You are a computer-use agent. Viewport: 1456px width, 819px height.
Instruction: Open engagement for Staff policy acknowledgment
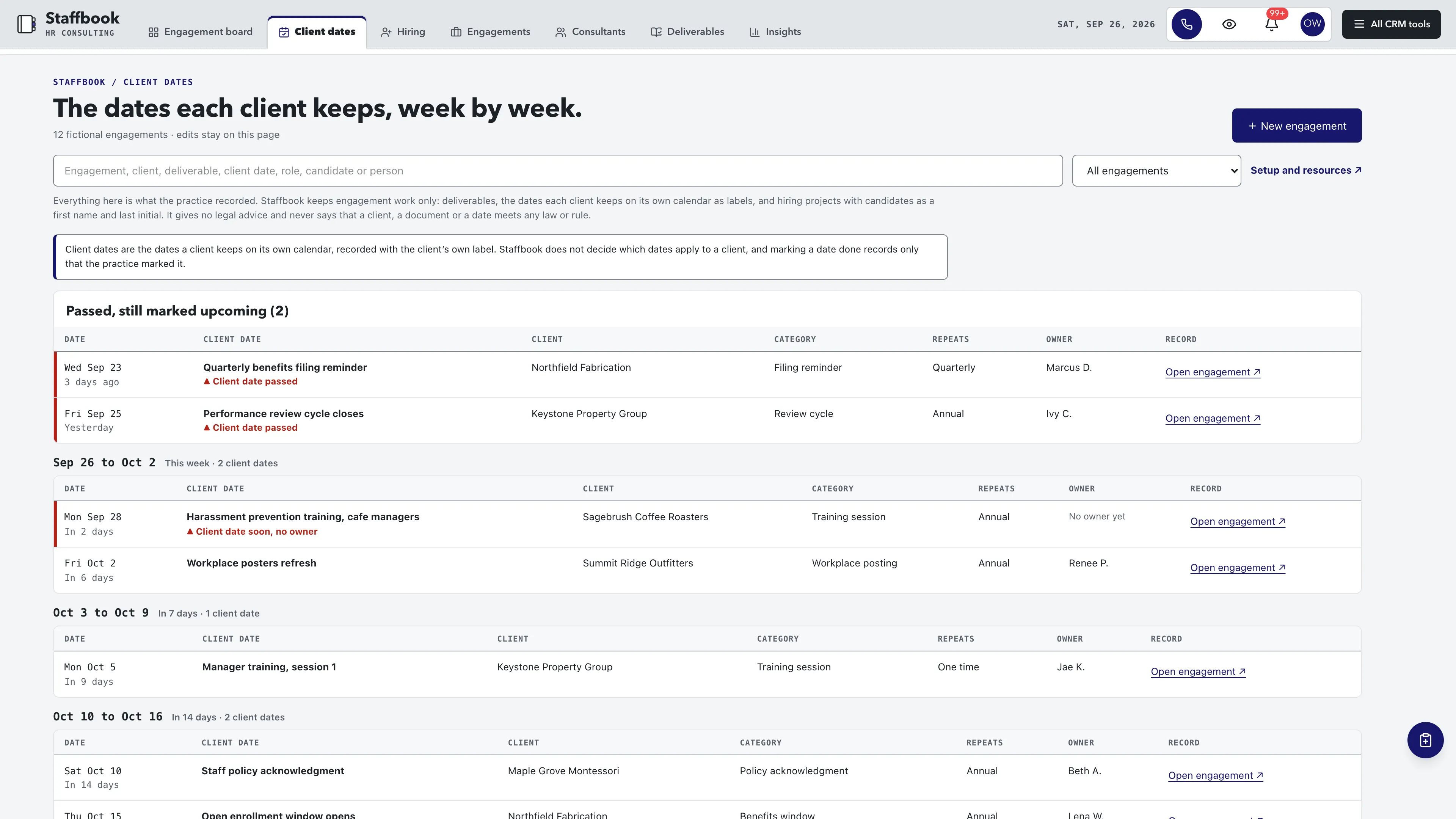[1215, 775]
